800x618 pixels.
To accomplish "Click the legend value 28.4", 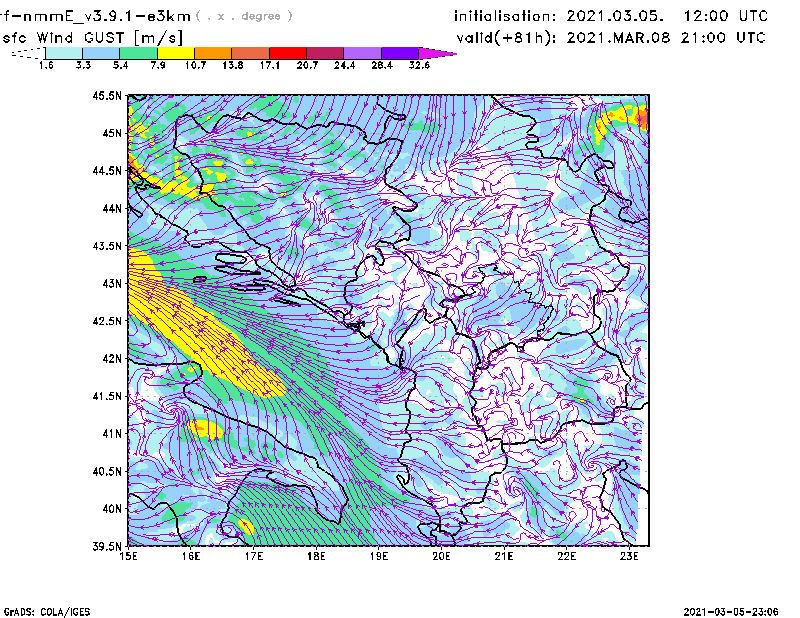I will click(382, 65).
